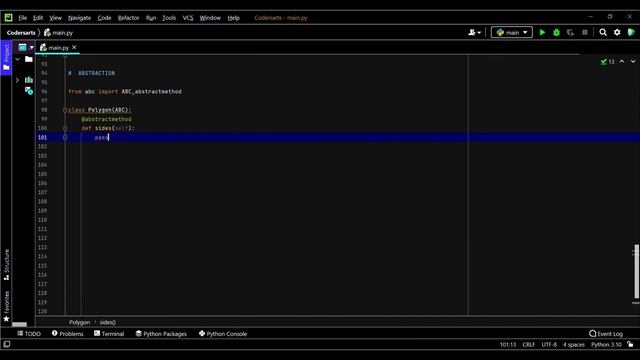The height and width of the screenshot is (360, 640).
Task: Open the Terminal tool window
Action: 109,333
